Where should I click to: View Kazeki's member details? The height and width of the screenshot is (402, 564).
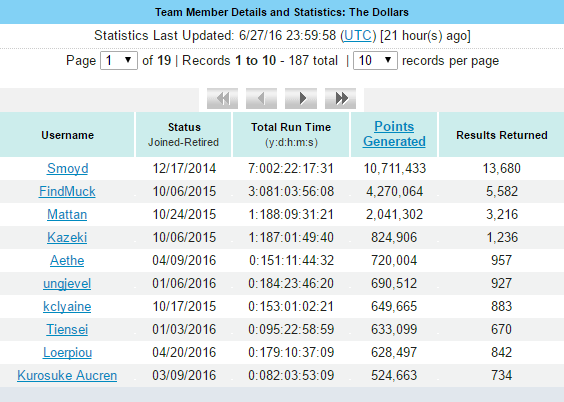click(x=67, y=237)
